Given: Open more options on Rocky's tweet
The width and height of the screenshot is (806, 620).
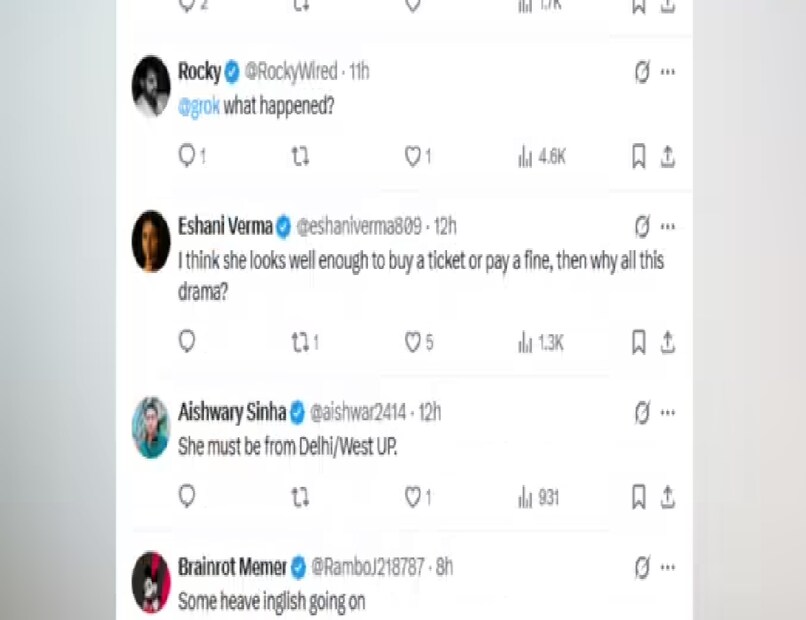Looking at the screenshot, I should (668, 72).
